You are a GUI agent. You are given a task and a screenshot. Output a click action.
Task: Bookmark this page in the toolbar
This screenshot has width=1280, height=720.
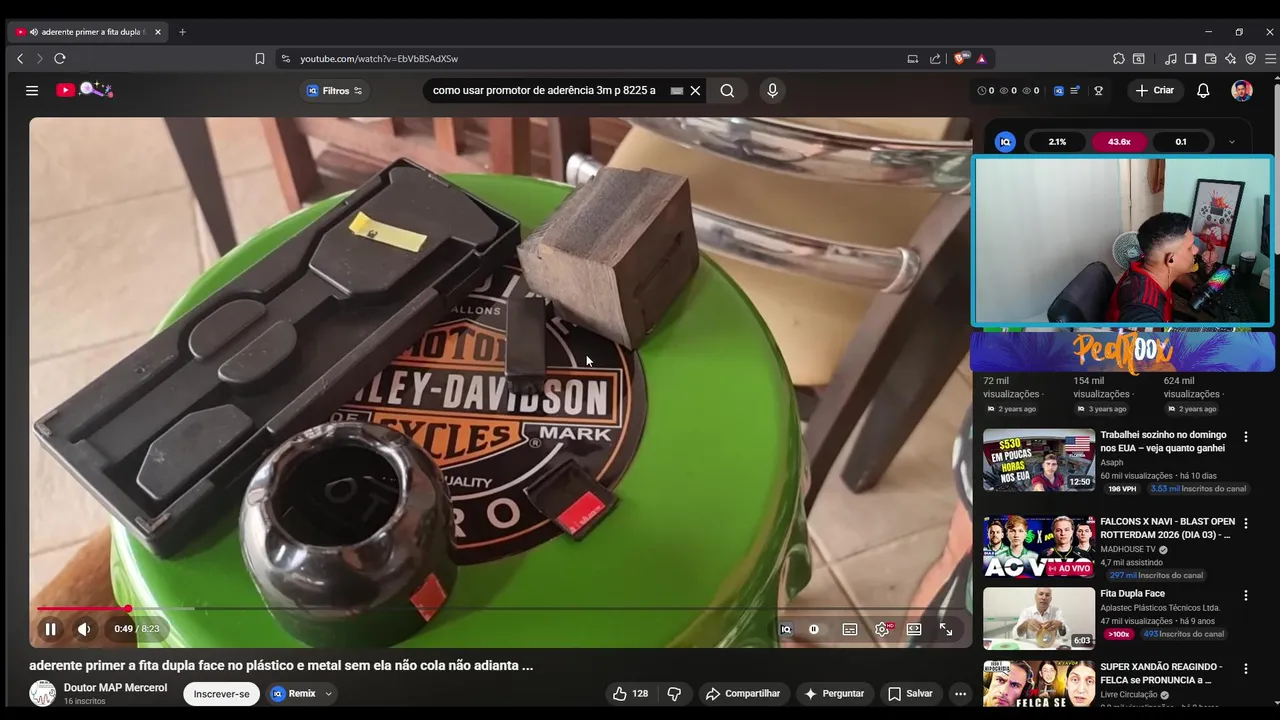tap(260, 59)
